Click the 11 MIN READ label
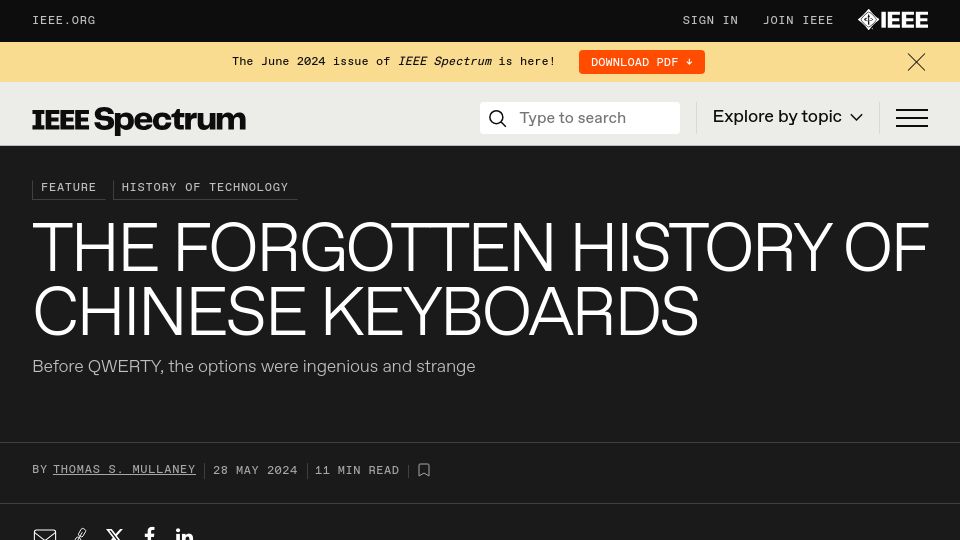 tap(357, 470)
